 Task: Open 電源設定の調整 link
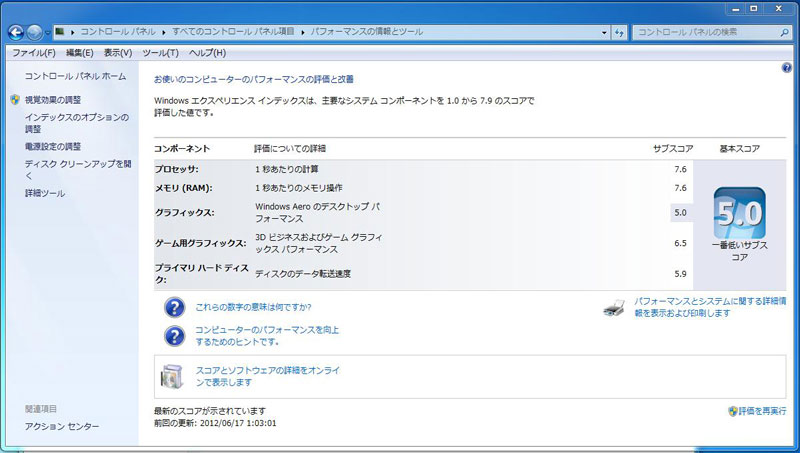tap(53, 147)
